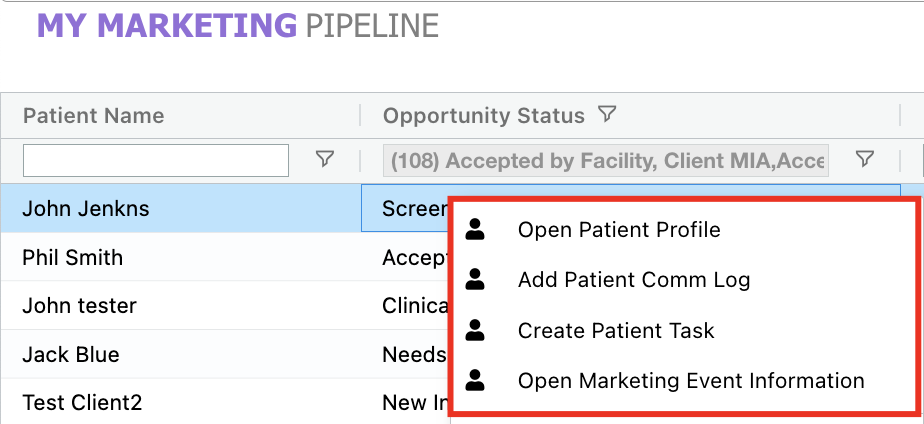Sort by Opportunity Status column header
924x424 pixels.
483,116
